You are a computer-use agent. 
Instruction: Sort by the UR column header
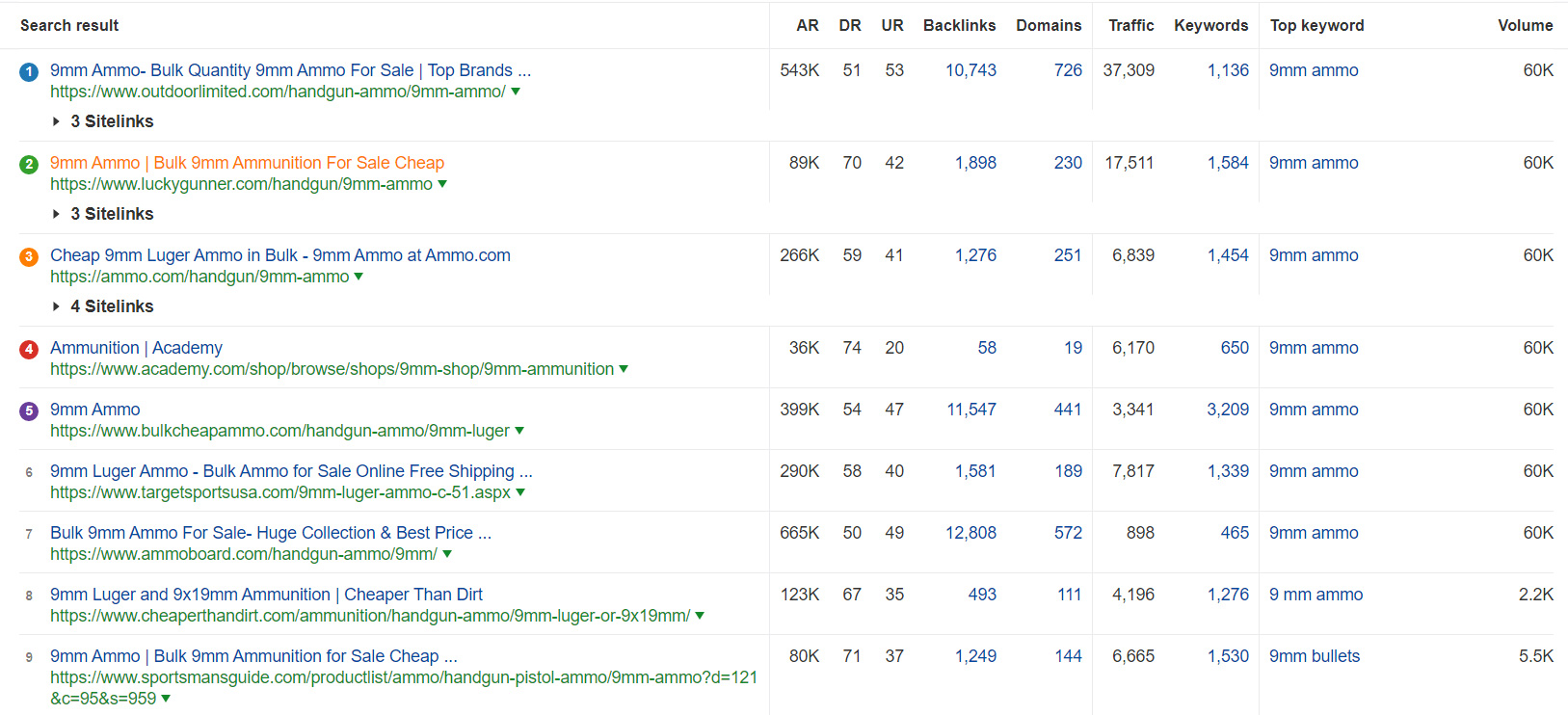click(x=892, y=25)
